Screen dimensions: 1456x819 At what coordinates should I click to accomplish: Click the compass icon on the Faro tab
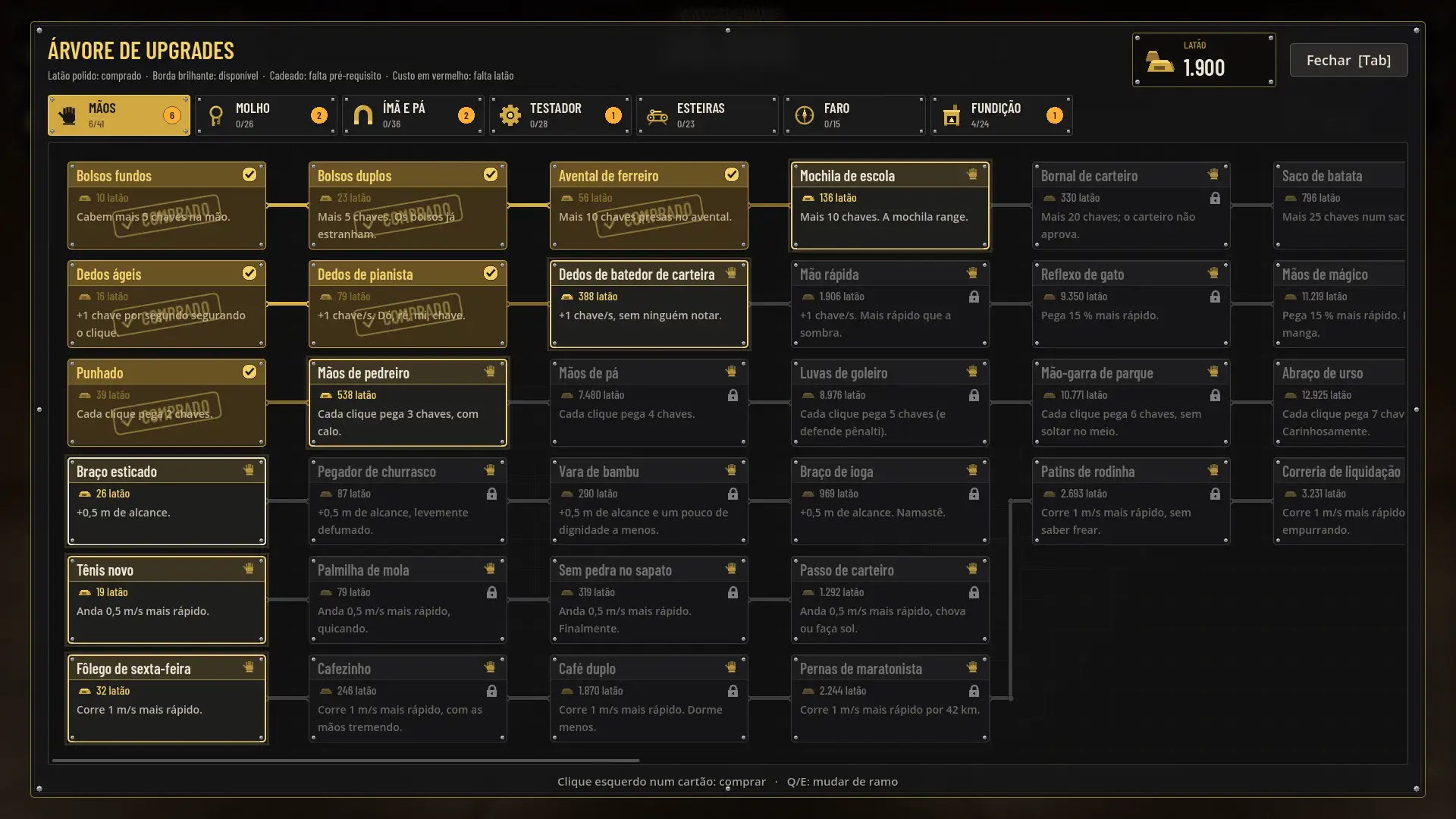[804, 115]
